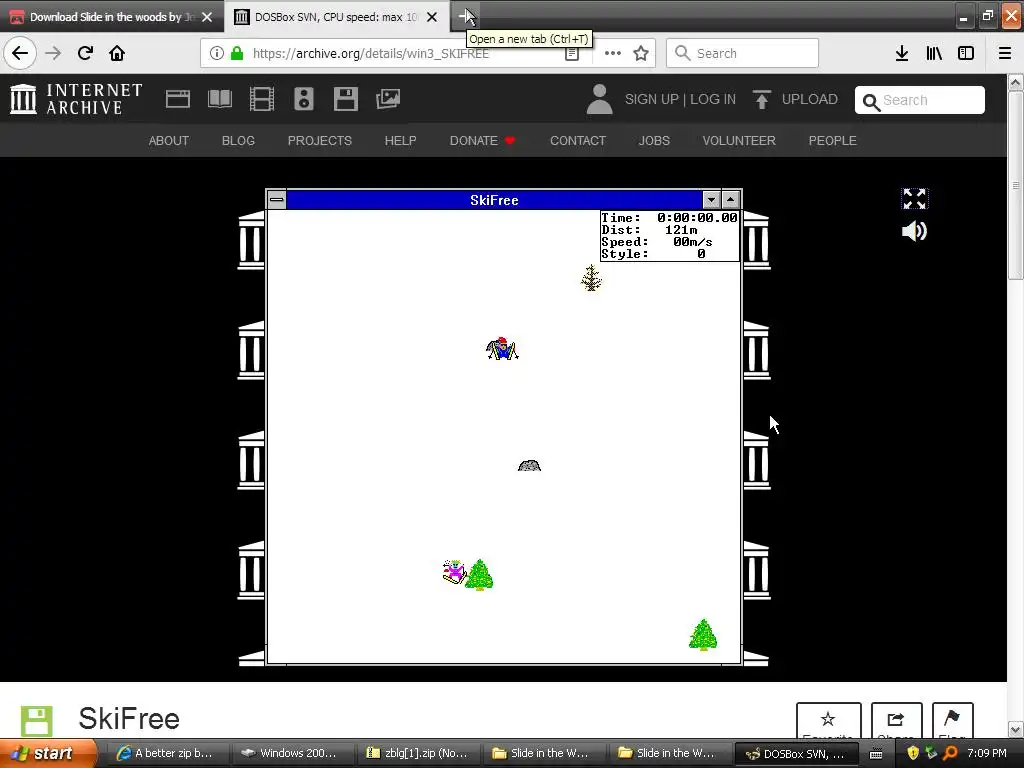Click the skier in the SkiFree game
Screen dimensions: 1024x768
click(x=502, y=349)
